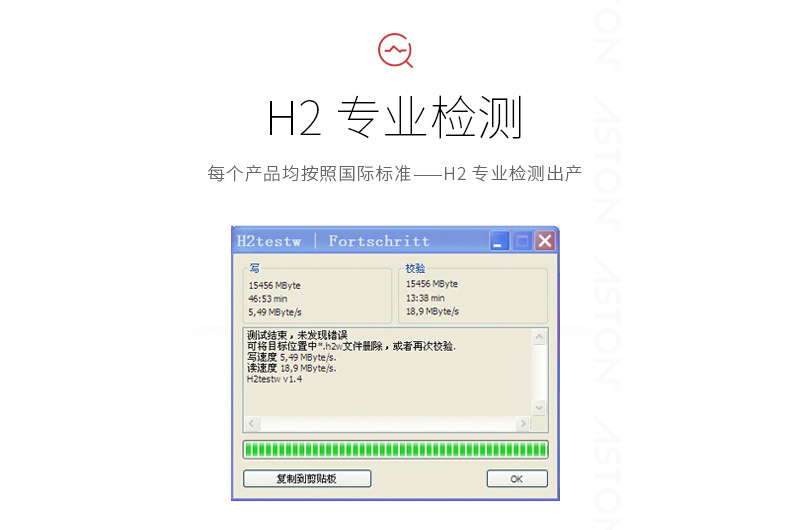Click the log's scroll right arrow
Viewport: 790px width, 530px height.
click(x=523, y=424)
